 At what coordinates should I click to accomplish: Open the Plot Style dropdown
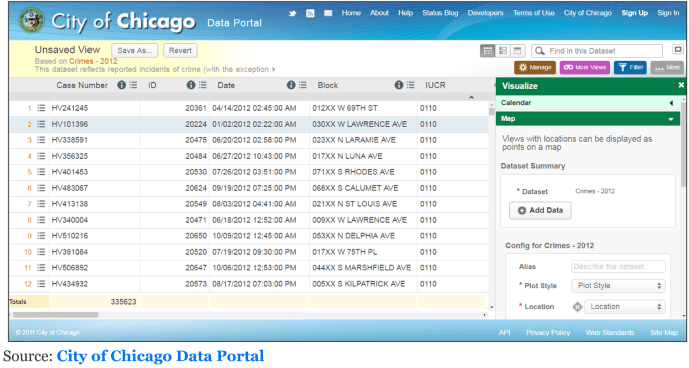click(x=618, y=286)
